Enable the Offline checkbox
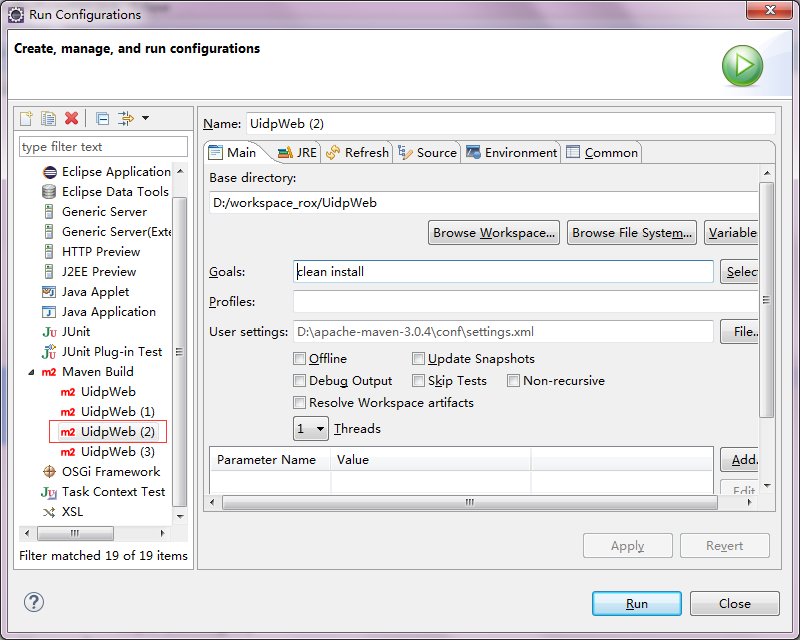Image resolution: width=800 pixels, height=640 pixels. (299, 359)
